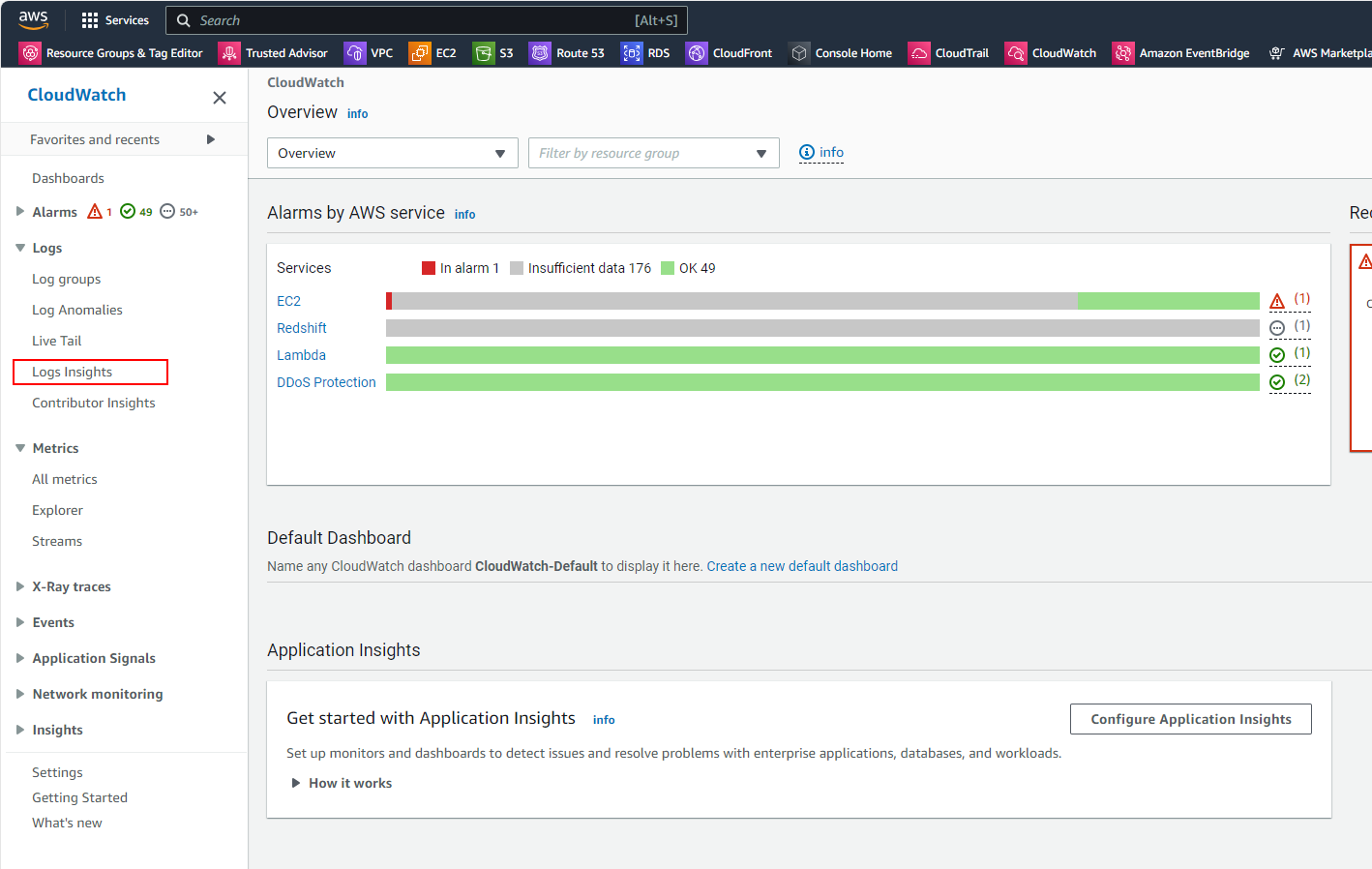
Task: Click the Redshift row insufficient data count
Action: [1290, 328]
